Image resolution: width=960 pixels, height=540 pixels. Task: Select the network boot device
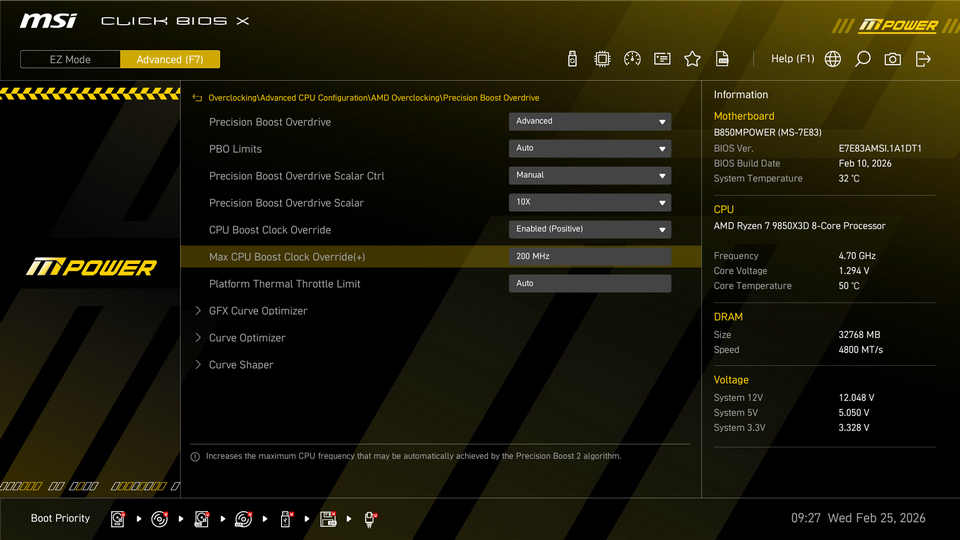[x=370, y=519]
